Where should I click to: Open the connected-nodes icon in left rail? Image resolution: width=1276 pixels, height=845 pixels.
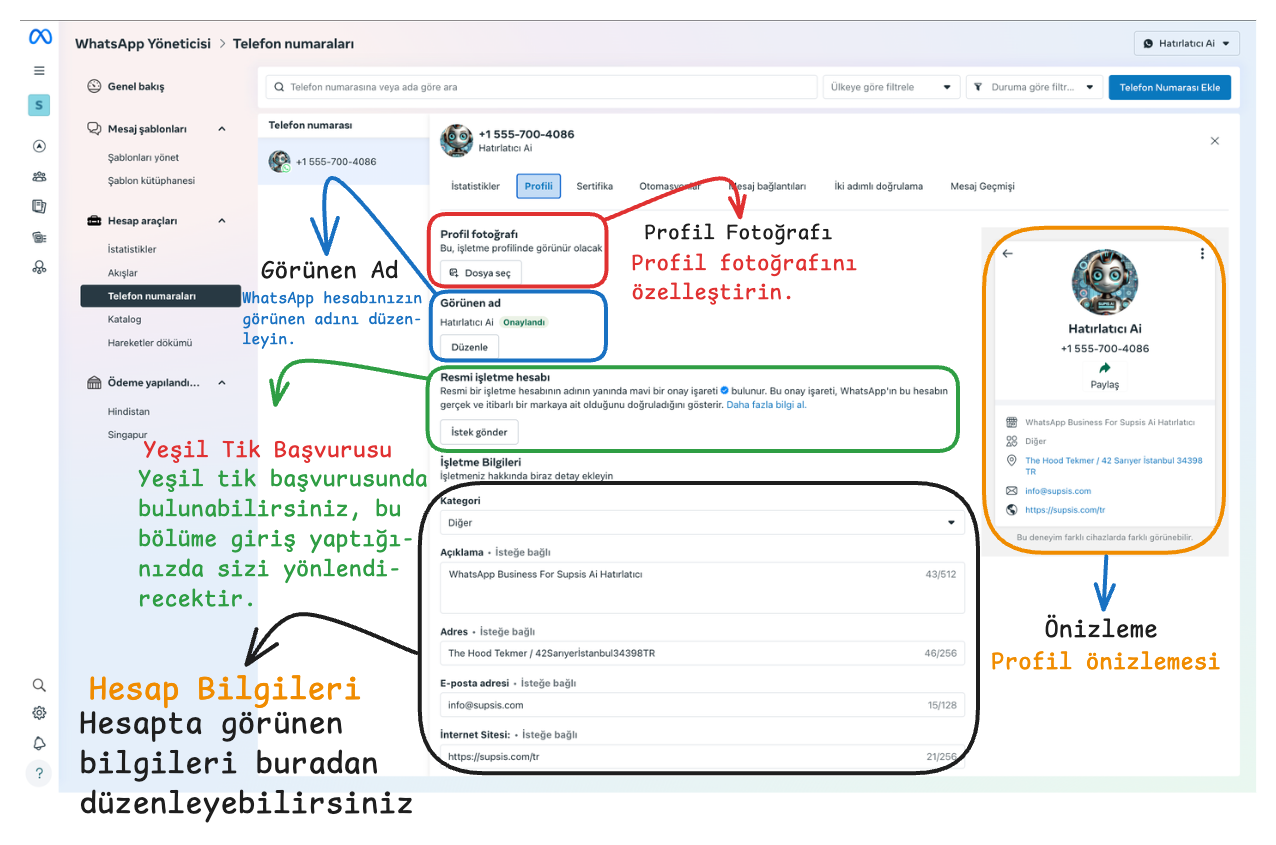tap(39, 267)
